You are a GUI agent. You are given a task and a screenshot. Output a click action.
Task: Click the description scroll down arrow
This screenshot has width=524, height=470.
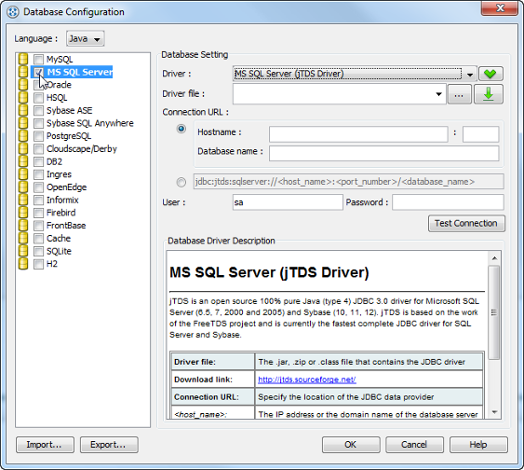494,412
